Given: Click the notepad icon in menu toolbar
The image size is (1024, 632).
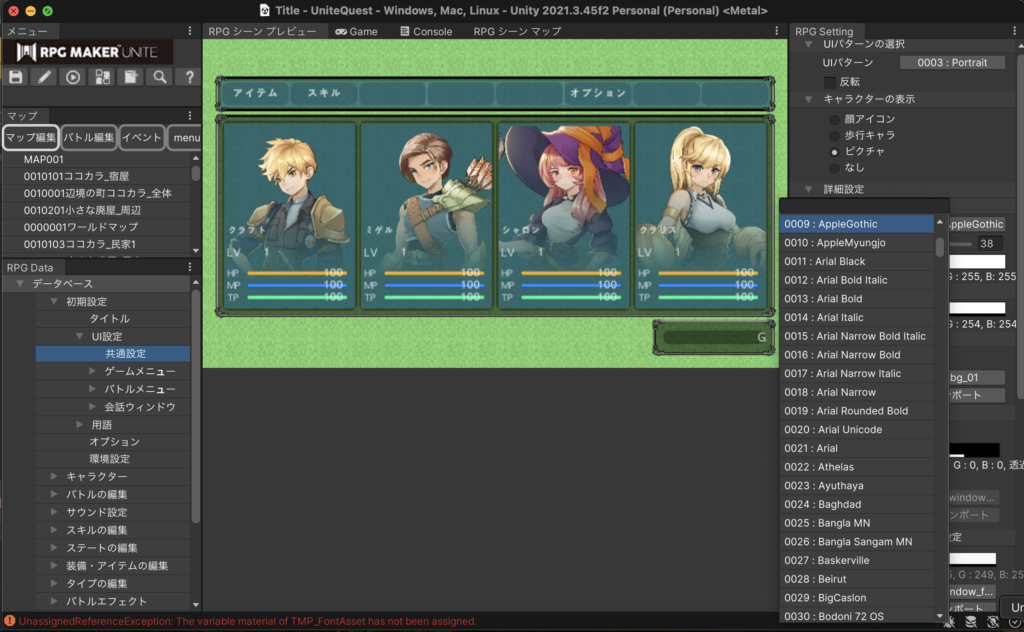Looking at the screenshot, I should pyautogui.click(x=131, y=77).
